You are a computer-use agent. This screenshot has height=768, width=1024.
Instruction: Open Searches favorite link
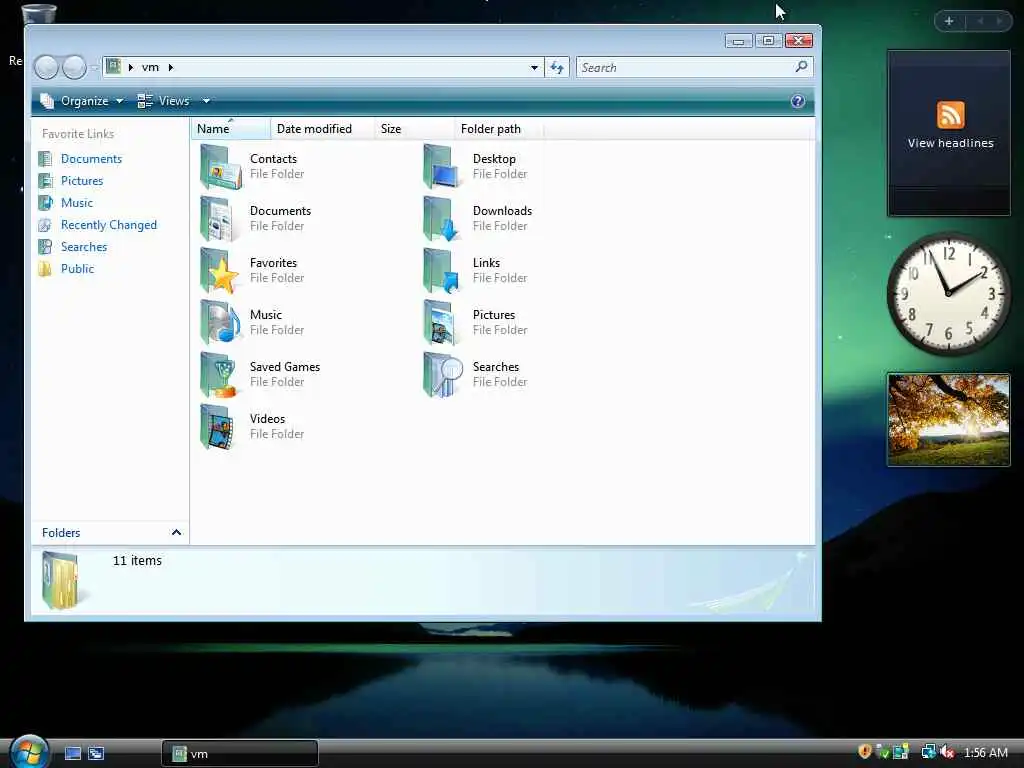(84, 247)
